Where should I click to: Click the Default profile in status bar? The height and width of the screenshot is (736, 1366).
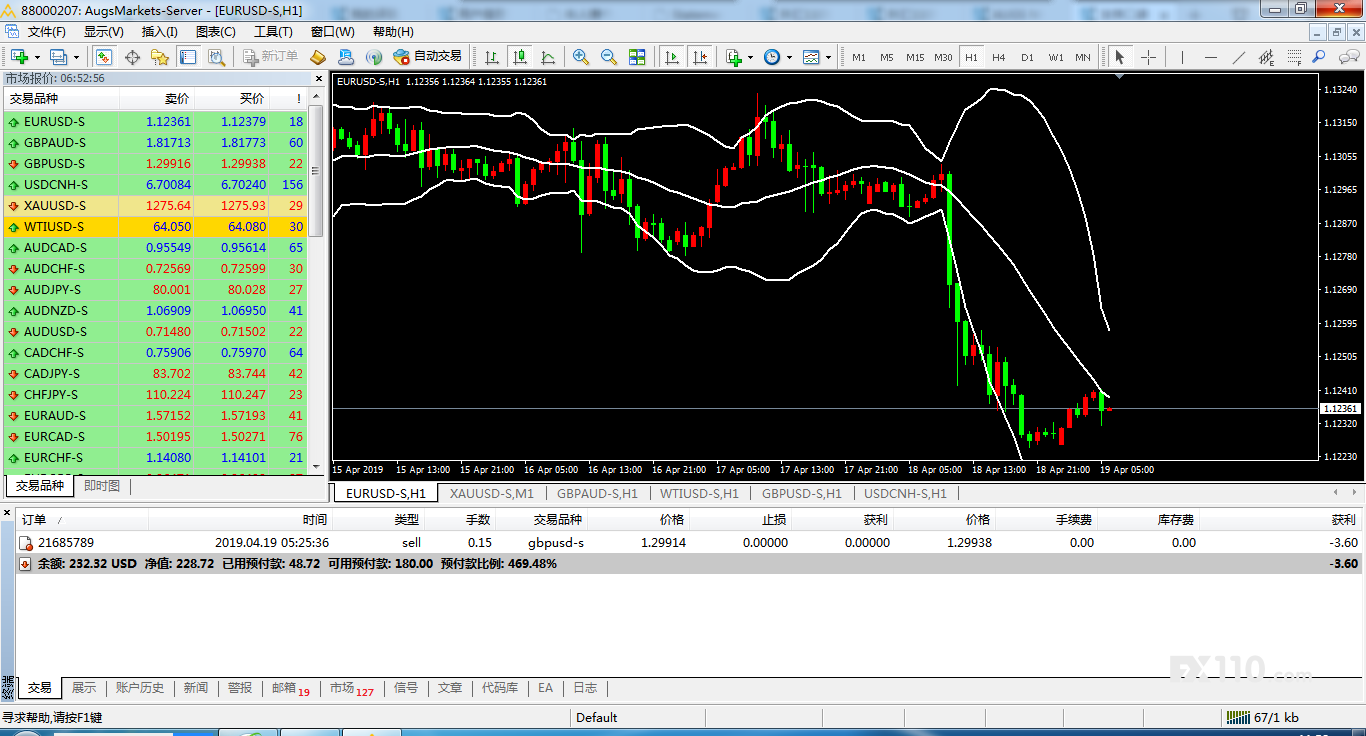click(597, 717)
